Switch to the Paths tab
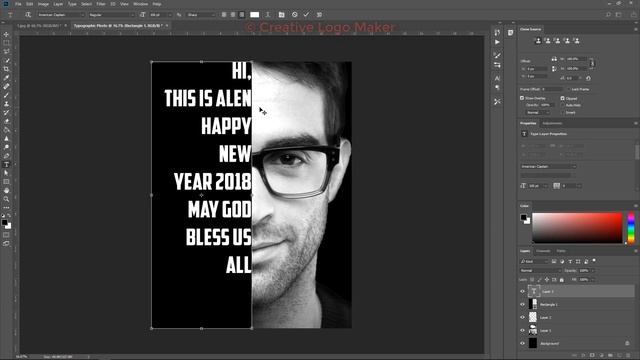The width and height of the screenshot is (640, 360). tap(561, 251)
